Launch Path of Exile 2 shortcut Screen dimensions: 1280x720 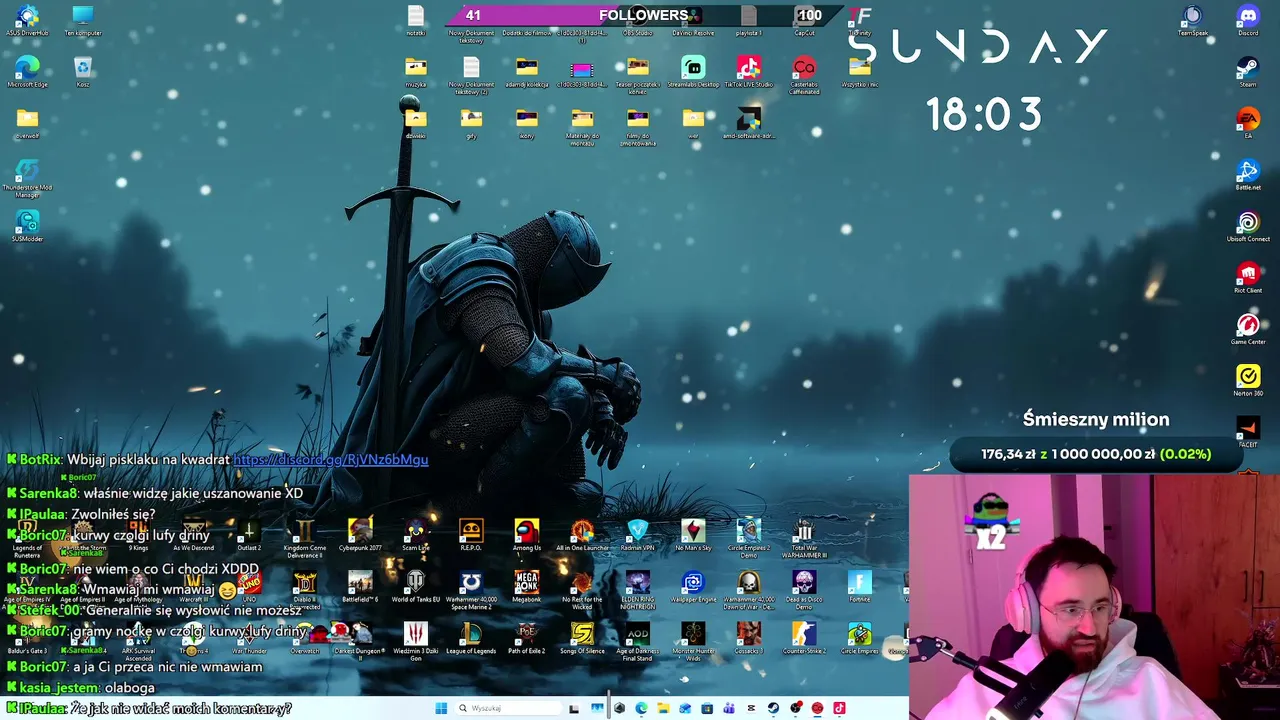pyautogui.click(x=527, y=638)
